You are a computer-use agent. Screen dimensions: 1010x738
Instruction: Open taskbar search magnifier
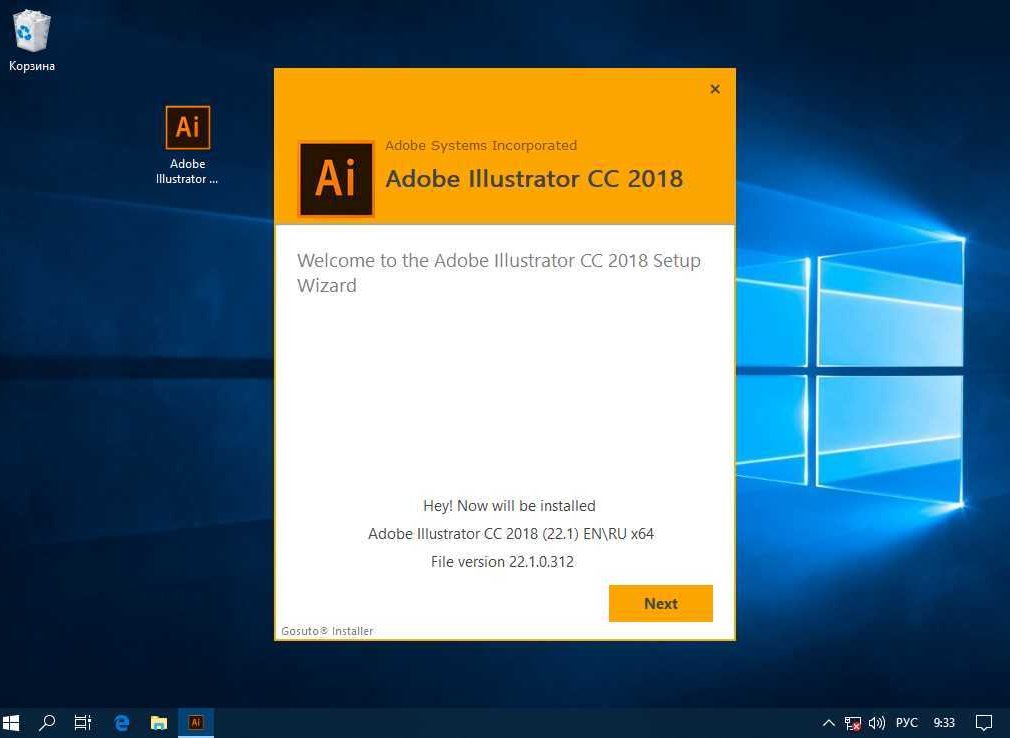tap(46, 723)
